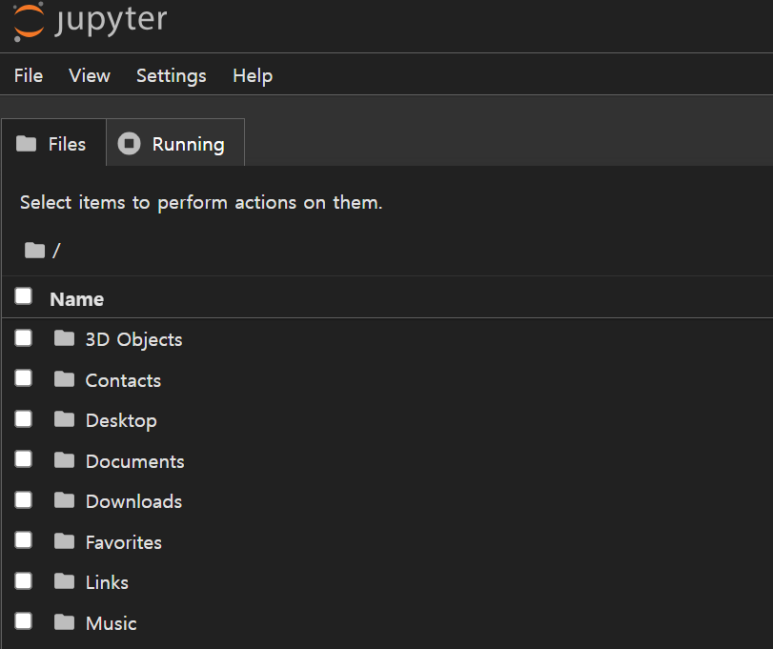Open the Links folder name

click(x=107, y=582)
